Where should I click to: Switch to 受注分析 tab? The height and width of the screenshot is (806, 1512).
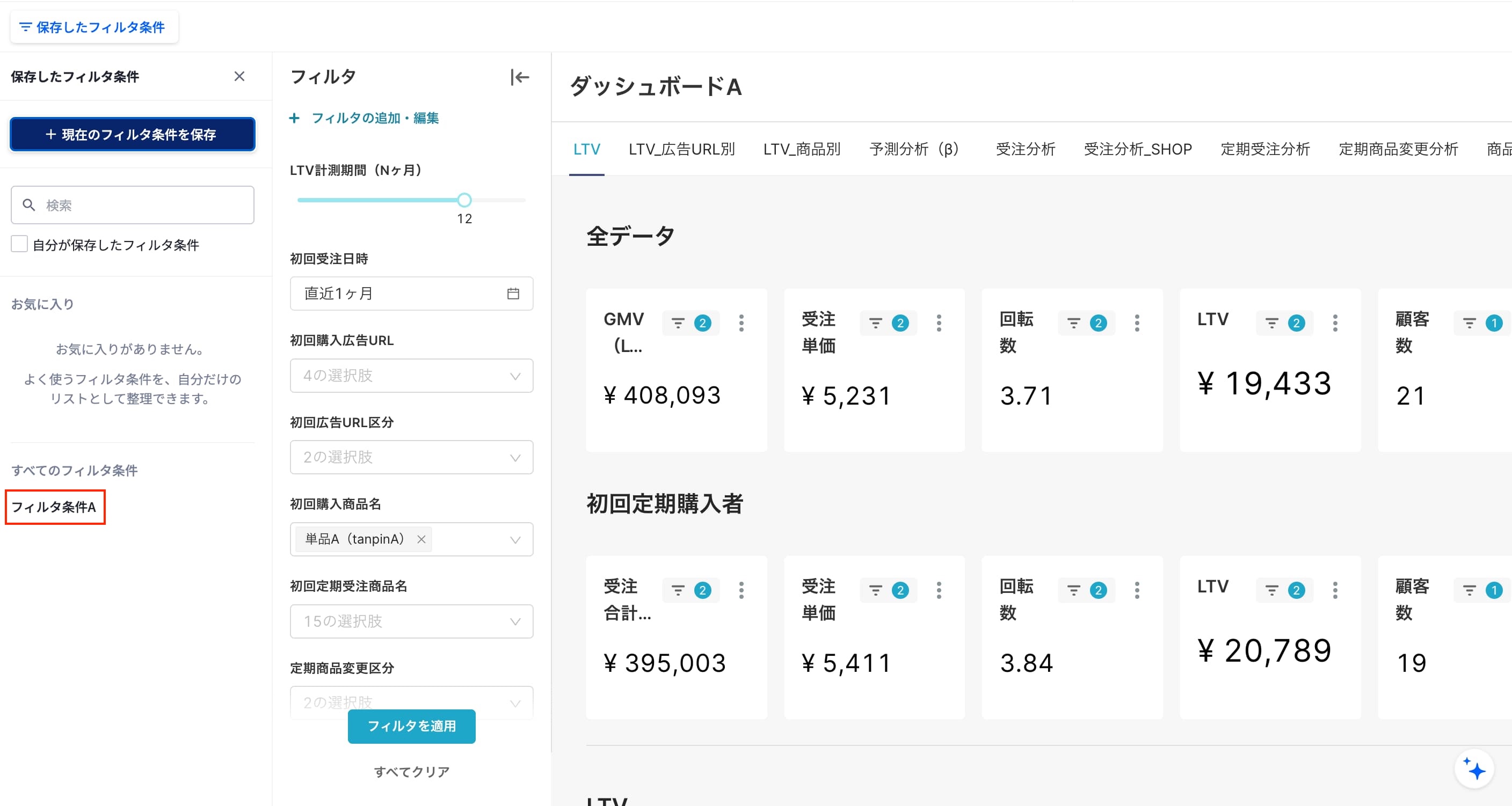(x=1026, y=149)
